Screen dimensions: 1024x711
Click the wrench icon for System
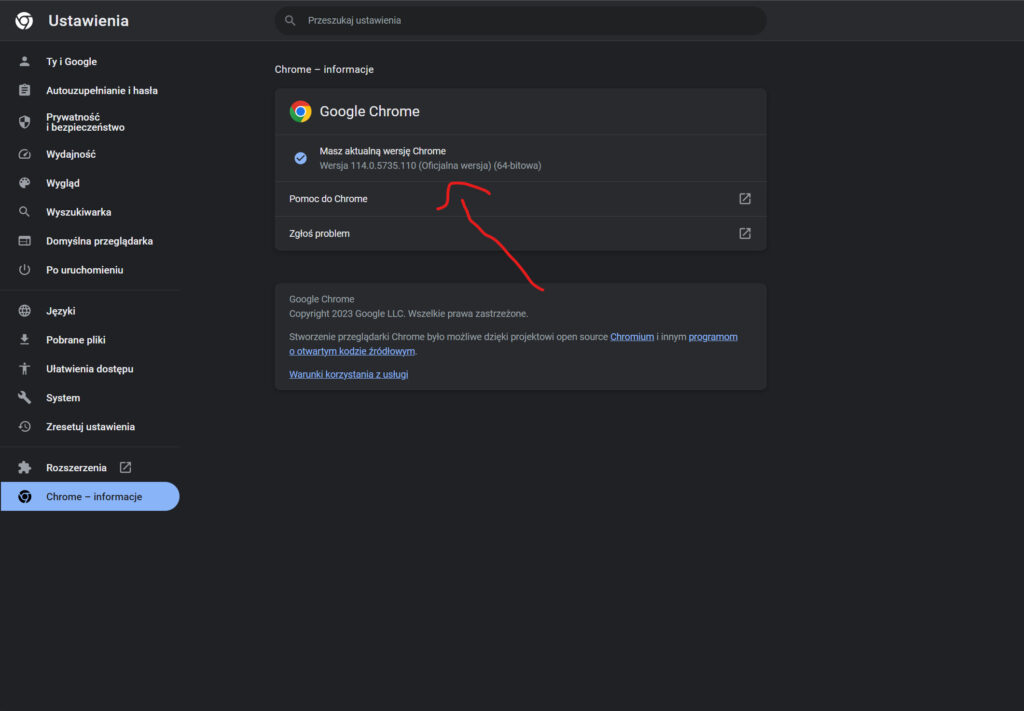[24, 397]
